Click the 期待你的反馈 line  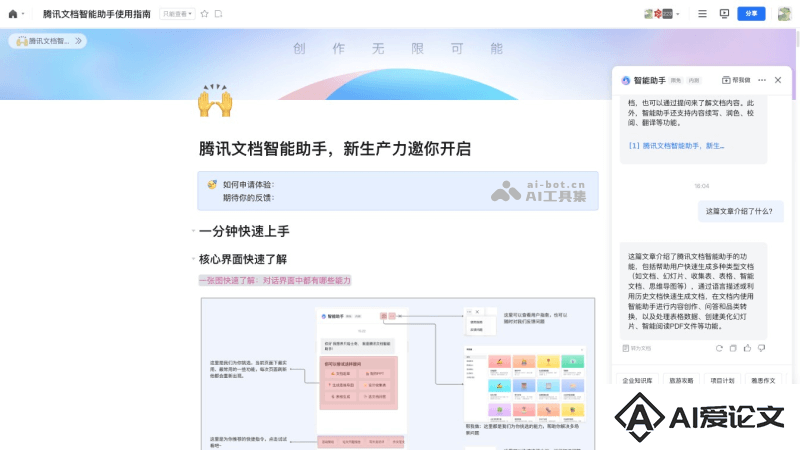[248, 197]
